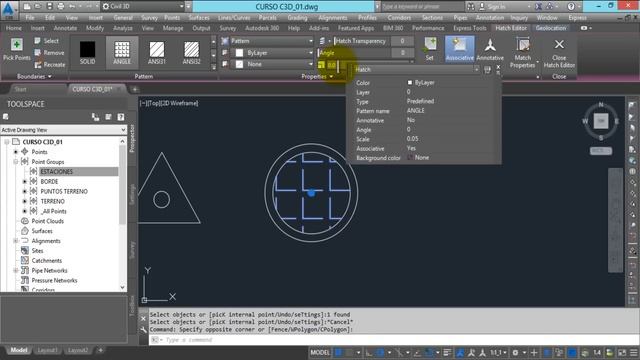Expand the Alignments tree node
This screenshot has width=640, height=360.
click(x=16, y=241)
